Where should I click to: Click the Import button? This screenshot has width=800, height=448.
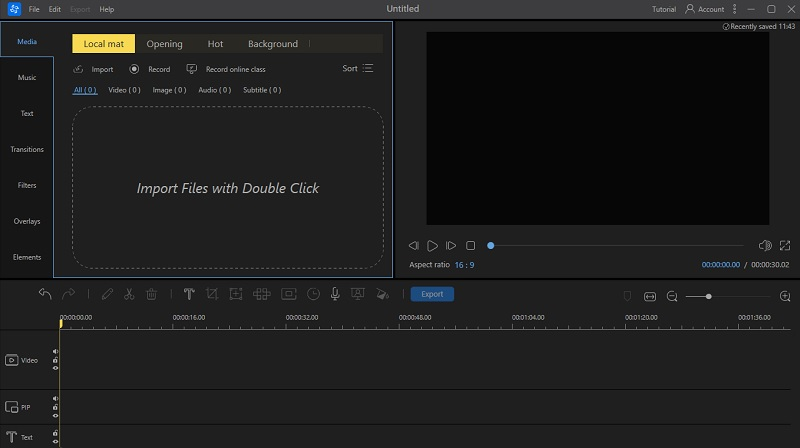pyautogui.click(x=93, y=69)
